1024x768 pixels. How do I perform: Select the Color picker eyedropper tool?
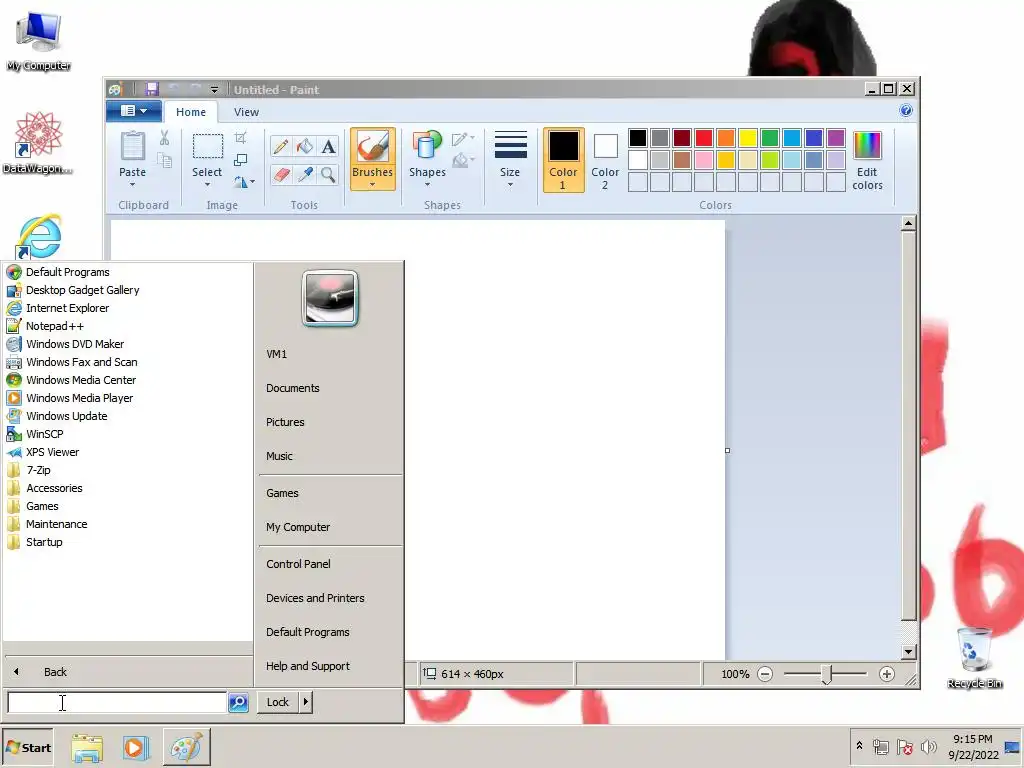(305, 174)
